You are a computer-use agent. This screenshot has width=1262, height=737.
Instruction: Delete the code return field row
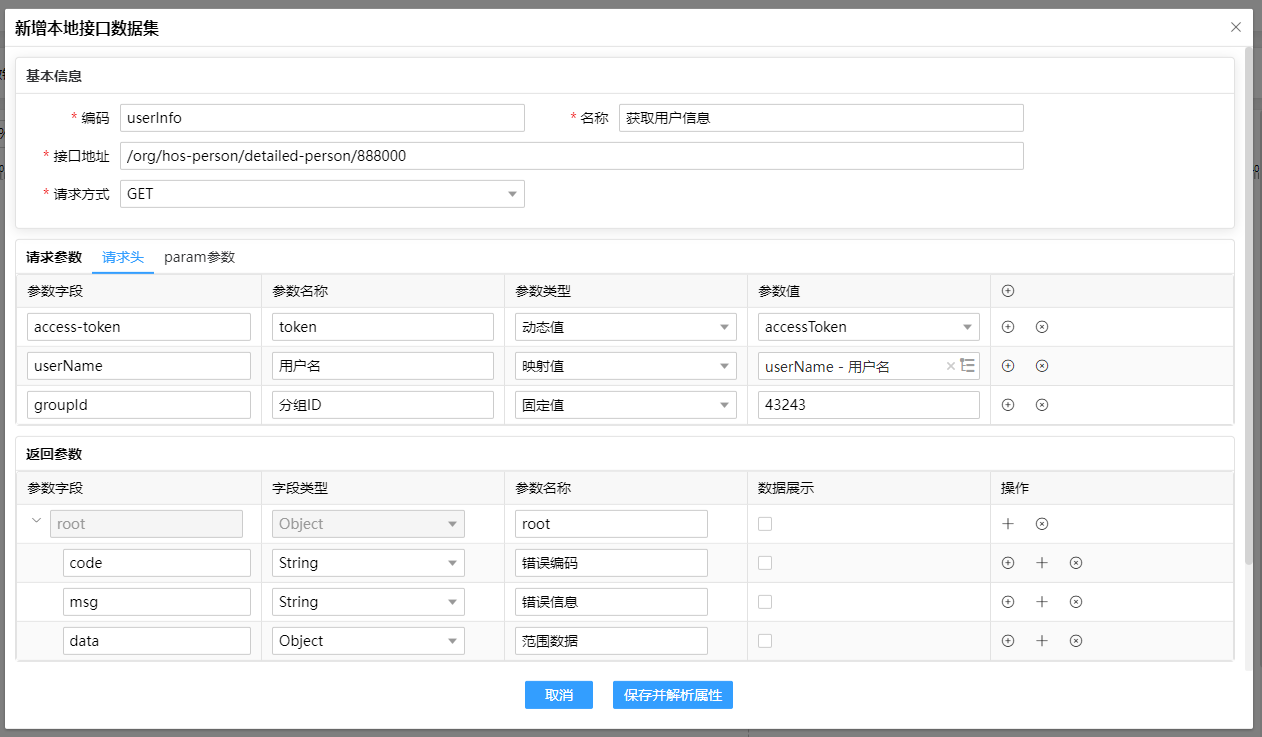click(1076, 563)
